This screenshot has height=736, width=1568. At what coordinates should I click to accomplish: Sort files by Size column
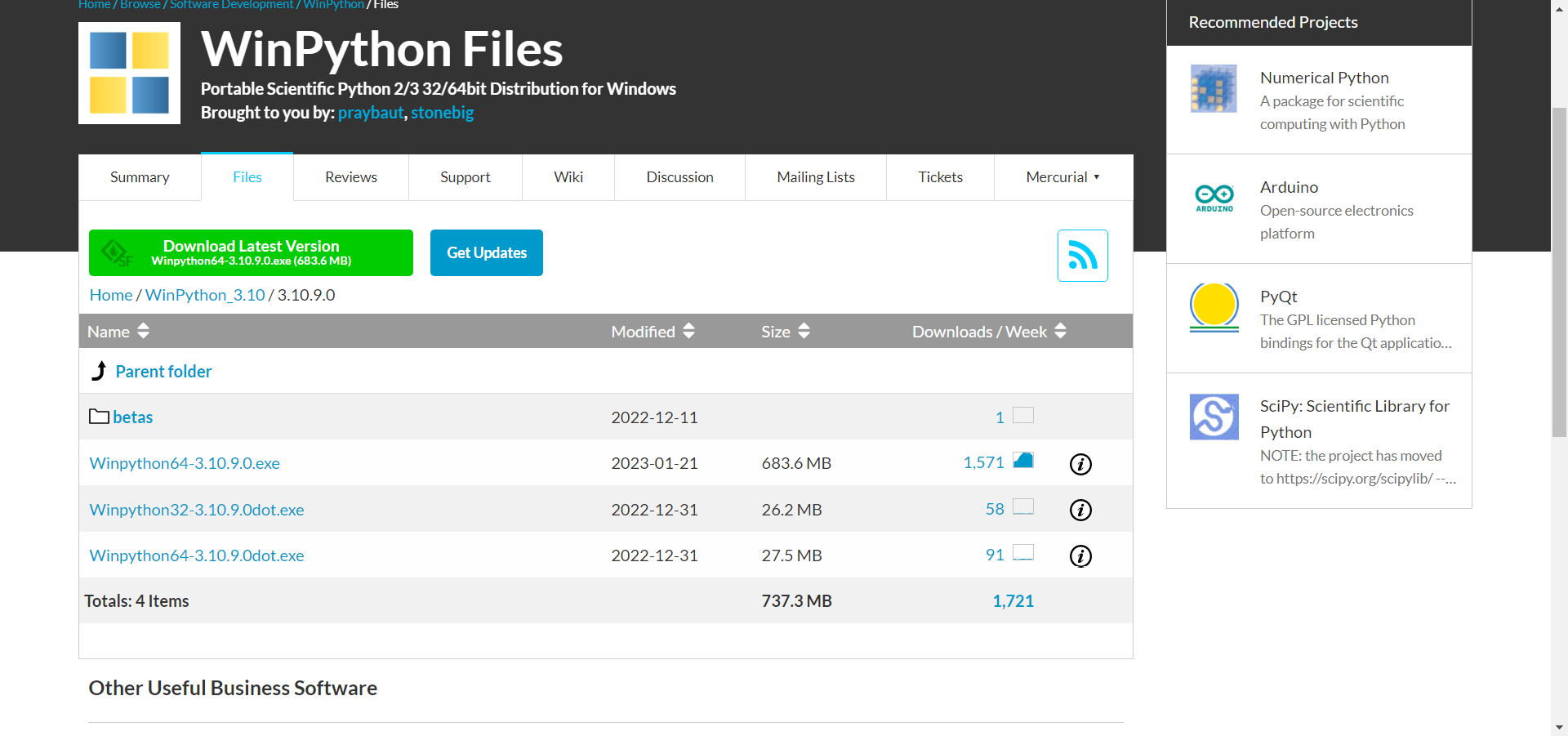pos(785,332)
